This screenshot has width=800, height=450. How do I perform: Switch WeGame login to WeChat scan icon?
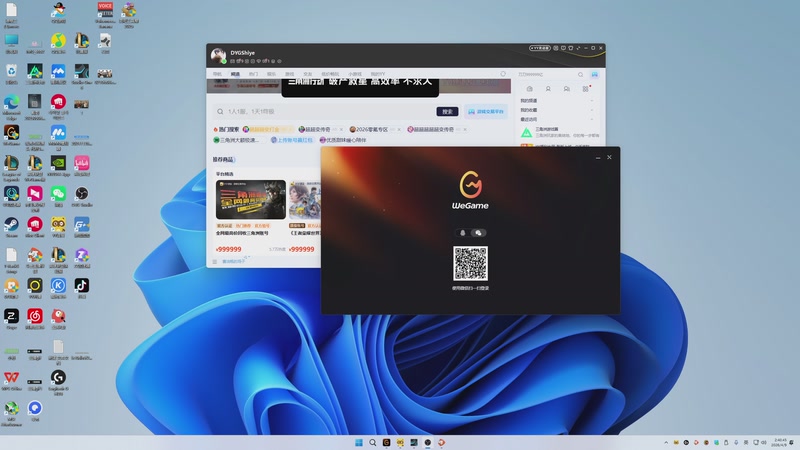479,233
